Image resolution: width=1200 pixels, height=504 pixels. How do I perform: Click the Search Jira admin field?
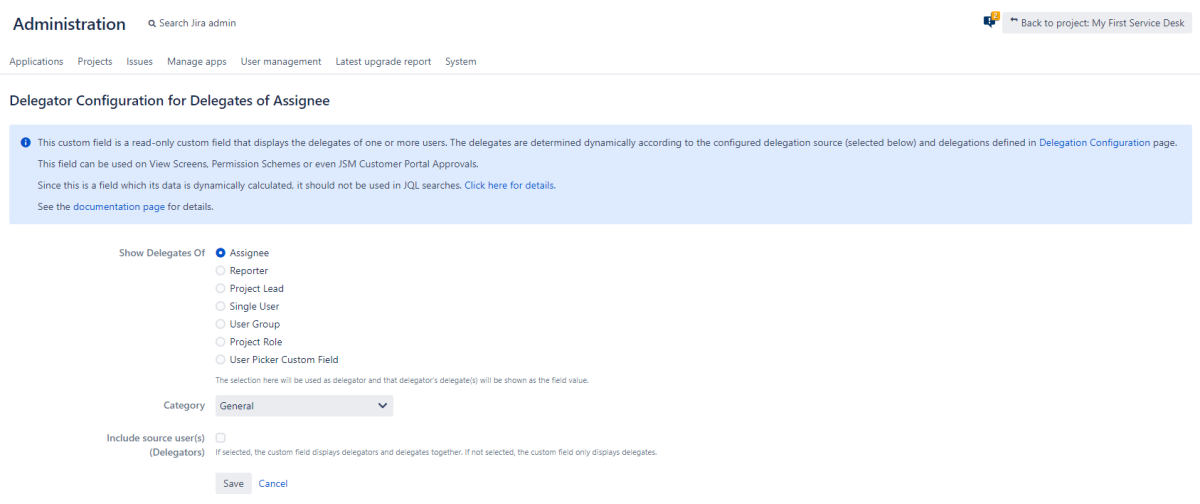point(197,23)
